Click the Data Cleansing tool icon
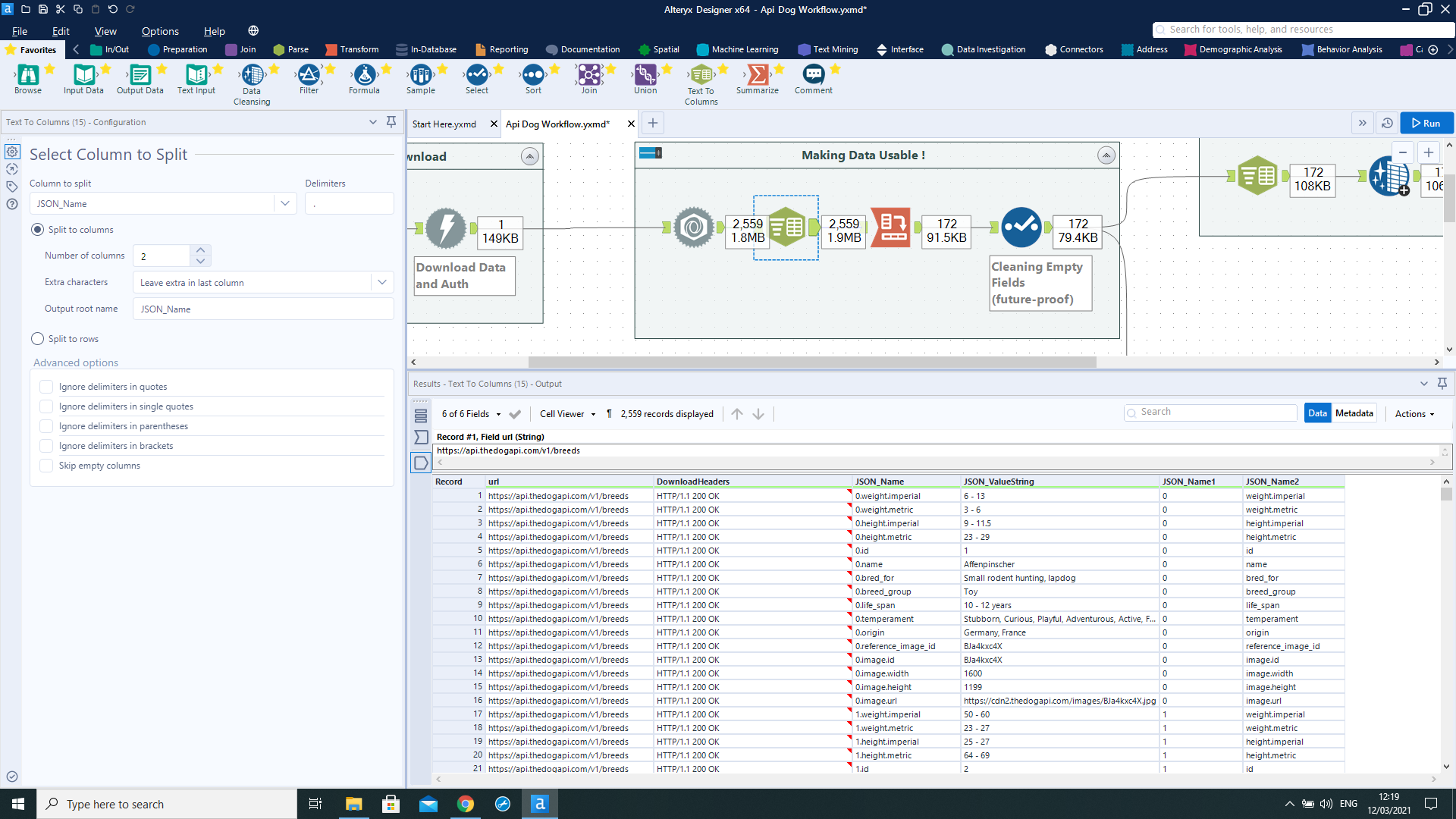The width and height of the screenshot is (1456, 819). pyautogui.click(x=252, y=75)
